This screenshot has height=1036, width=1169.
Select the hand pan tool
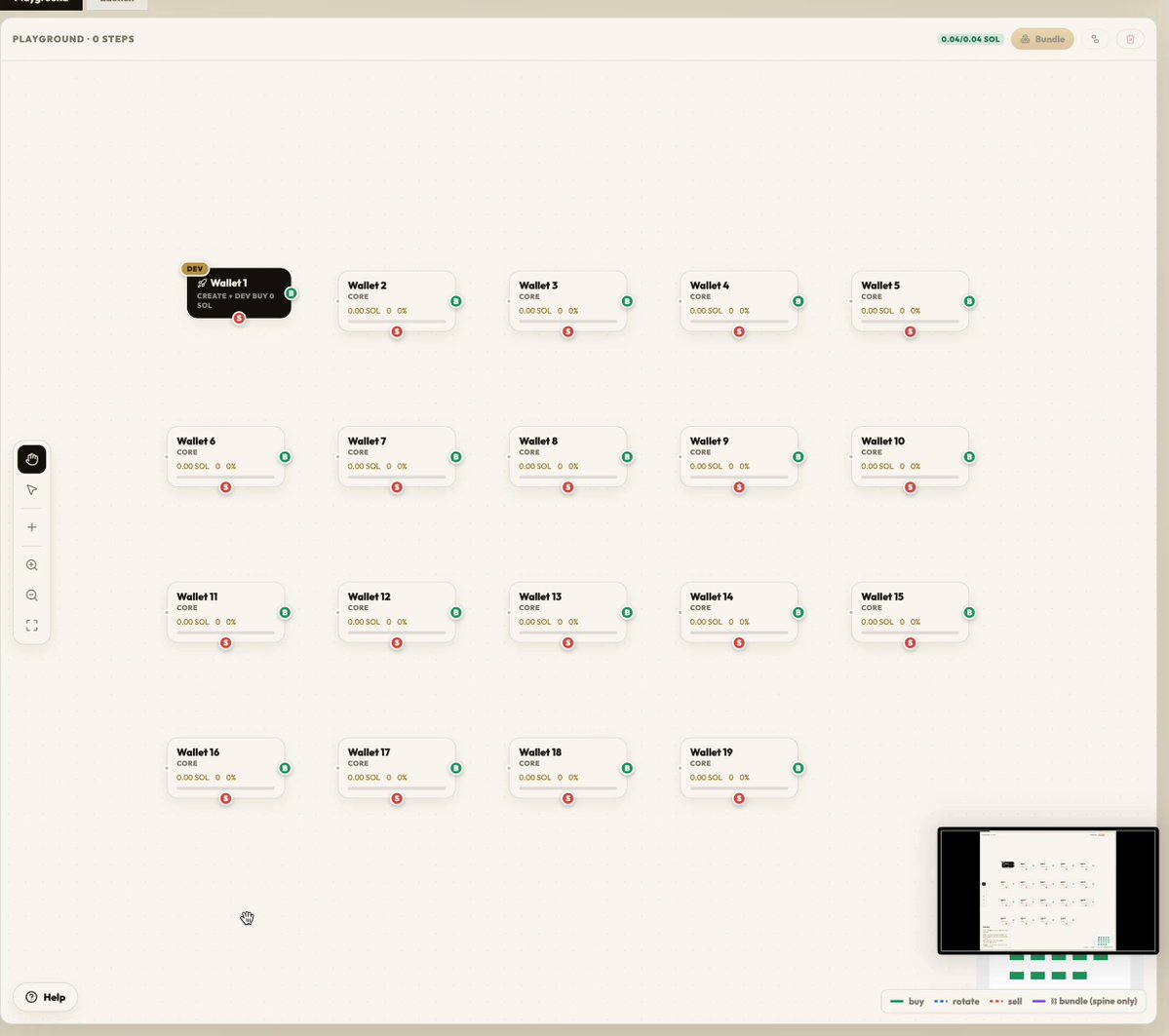[31, 459]
